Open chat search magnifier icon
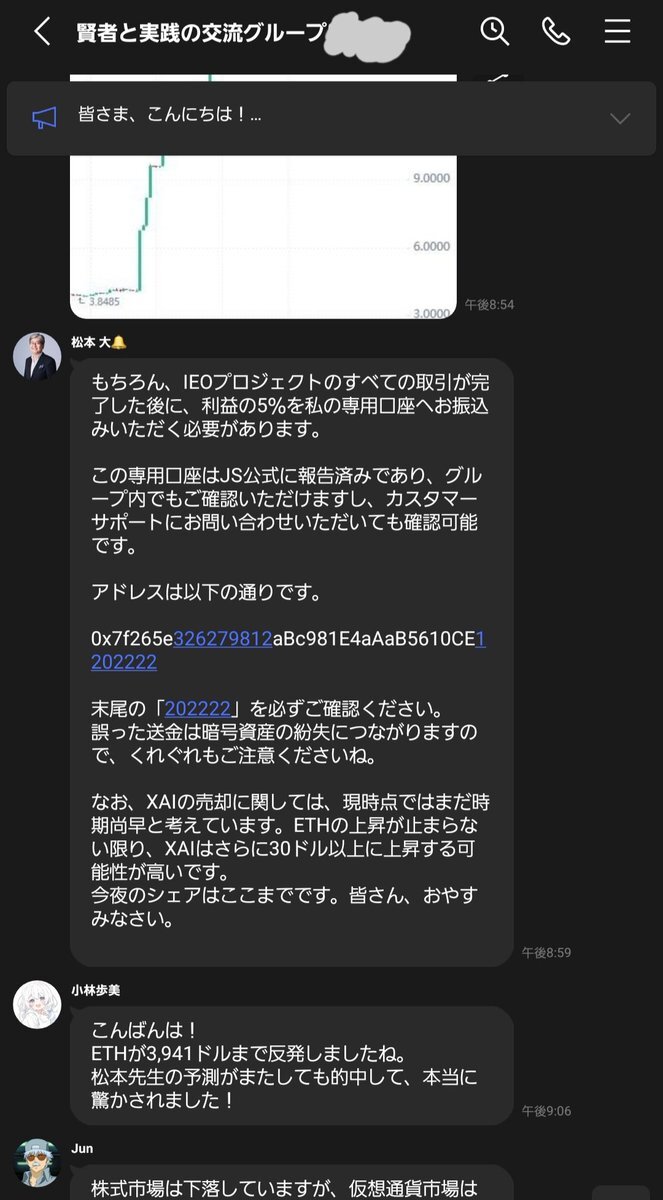The width and height of the screenshot is (663, 1200). [x=494, y=31]
